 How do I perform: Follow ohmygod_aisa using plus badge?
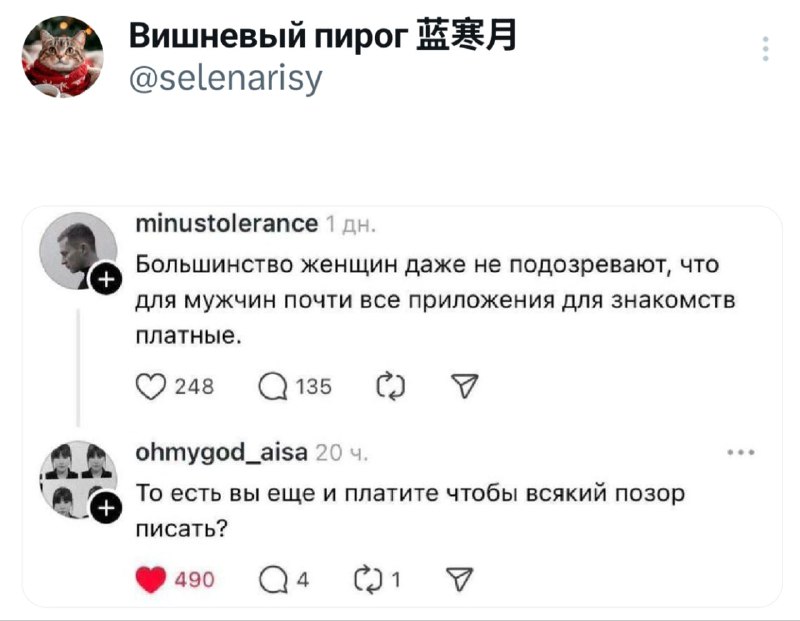[105, 512]
